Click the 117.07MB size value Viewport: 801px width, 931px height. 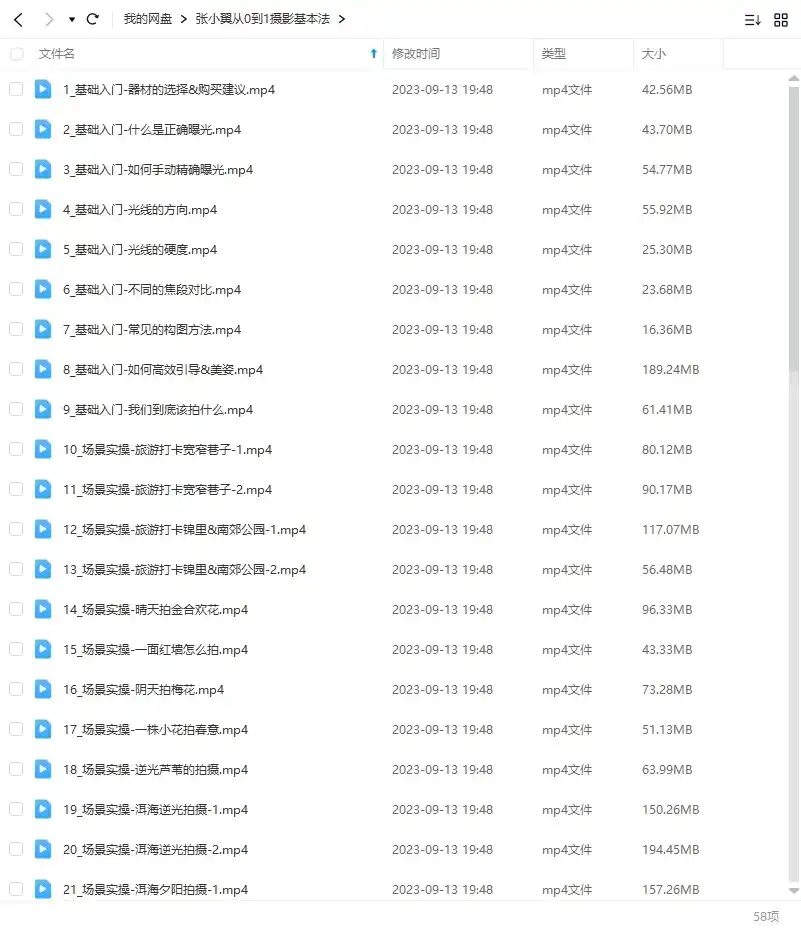[x=670, y=530]
